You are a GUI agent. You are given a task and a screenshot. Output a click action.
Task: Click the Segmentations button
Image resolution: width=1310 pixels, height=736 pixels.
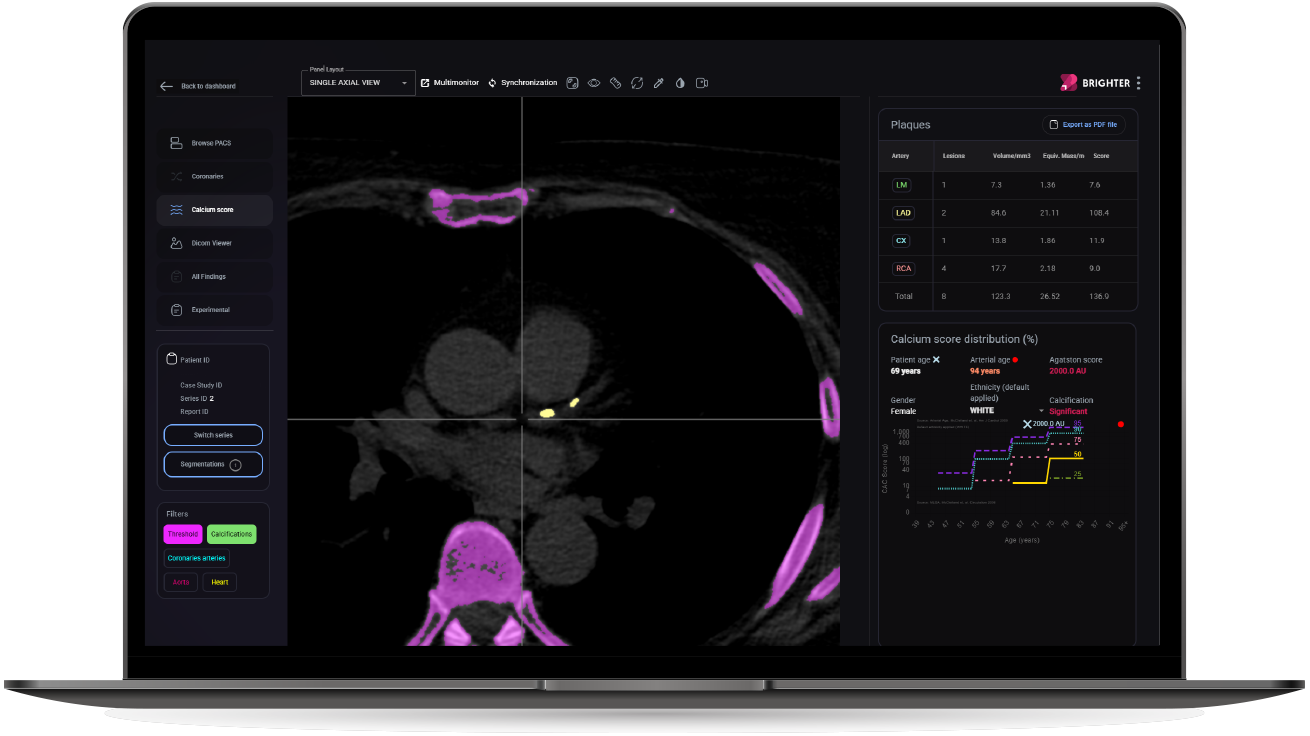213,464
